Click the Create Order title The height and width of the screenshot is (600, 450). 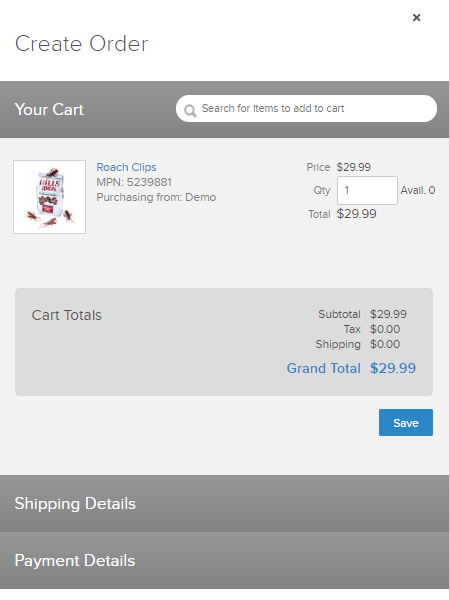tap(81, 44)
